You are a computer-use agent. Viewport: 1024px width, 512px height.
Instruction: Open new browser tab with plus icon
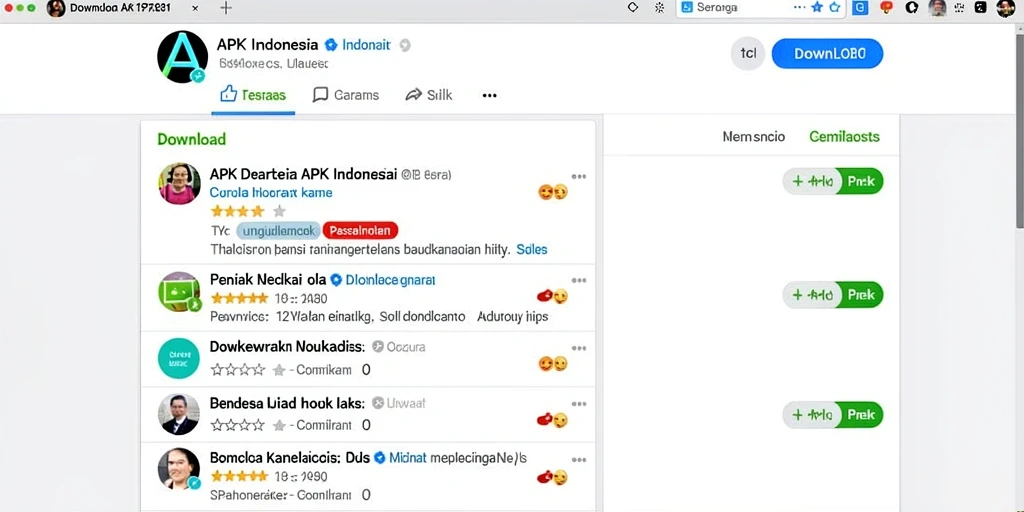coord(226,8)
